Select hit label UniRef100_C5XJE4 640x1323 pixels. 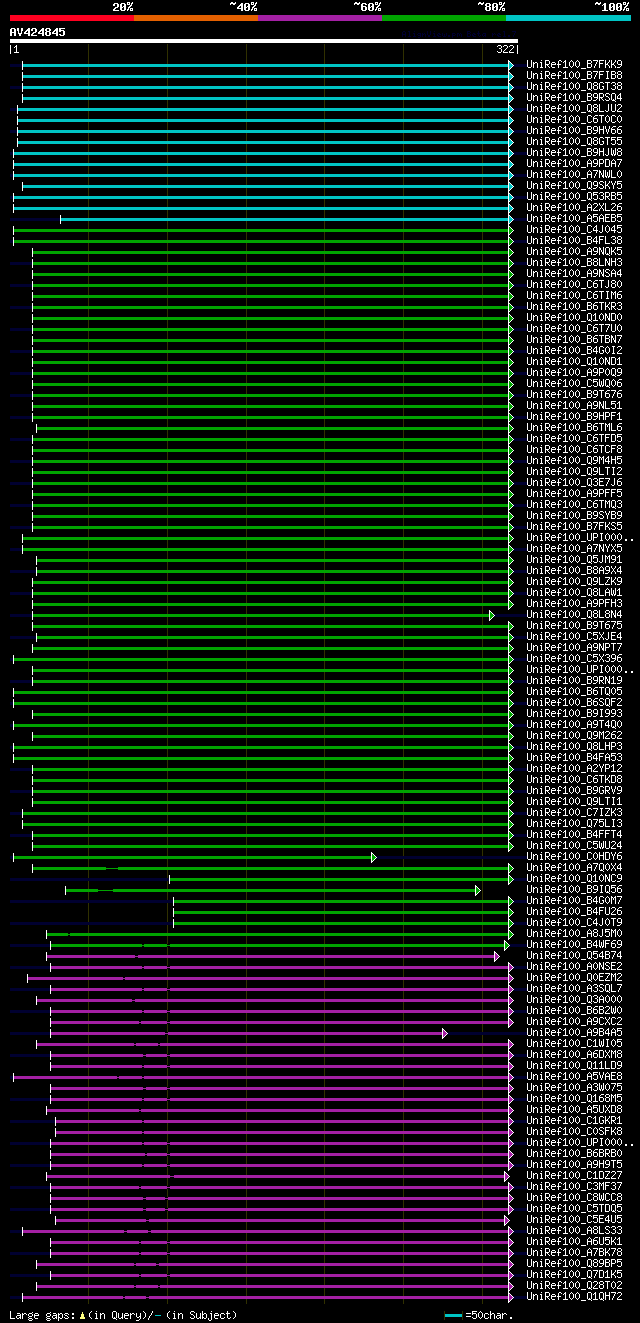coord(574,637)
